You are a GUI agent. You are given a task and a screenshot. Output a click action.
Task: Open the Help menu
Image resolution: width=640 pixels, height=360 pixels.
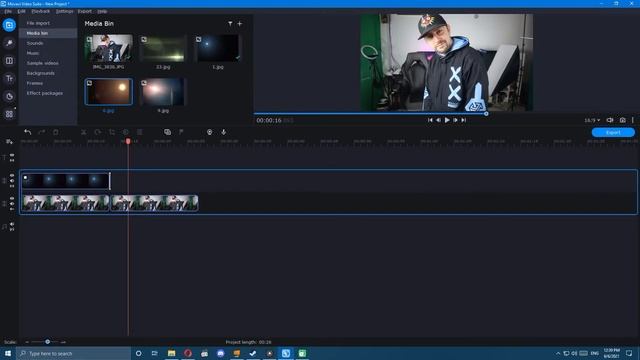pos(102,11)
